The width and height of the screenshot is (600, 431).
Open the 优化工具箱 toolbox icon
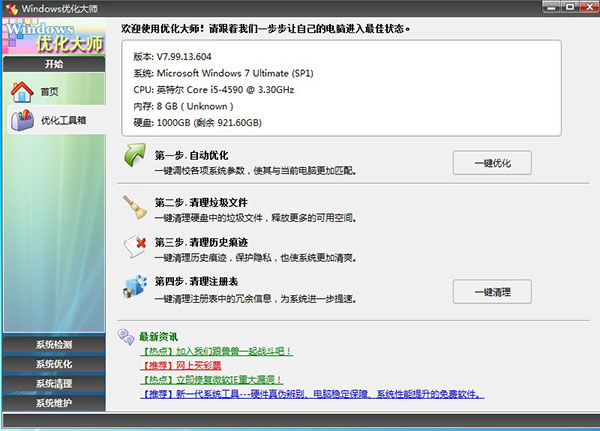[x=22, y=122]
